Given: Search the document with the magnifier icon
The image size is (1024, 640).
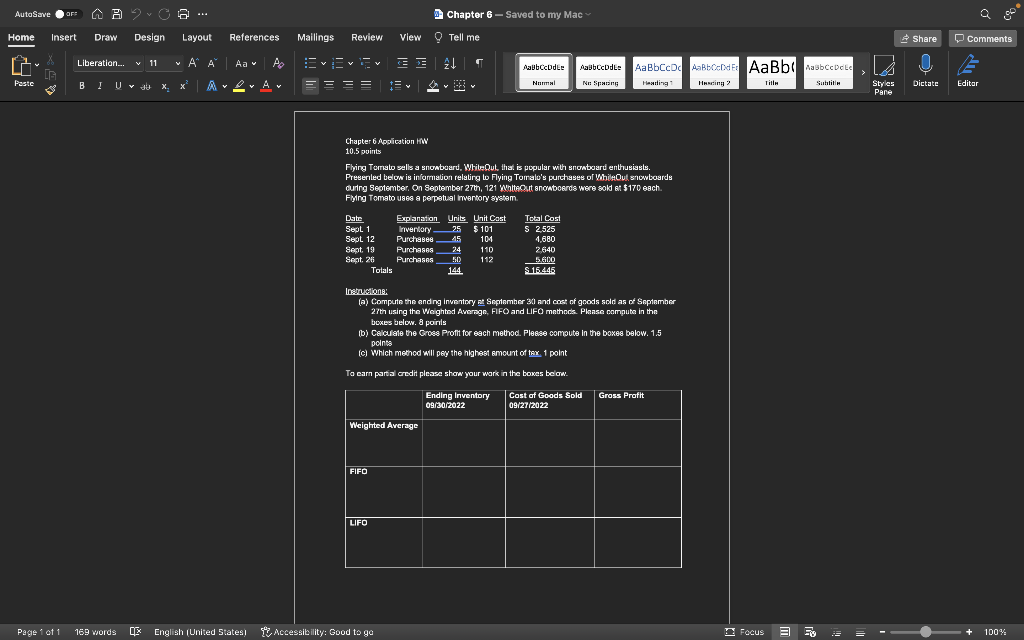Looking at the screenshot, I should (985, 14).
